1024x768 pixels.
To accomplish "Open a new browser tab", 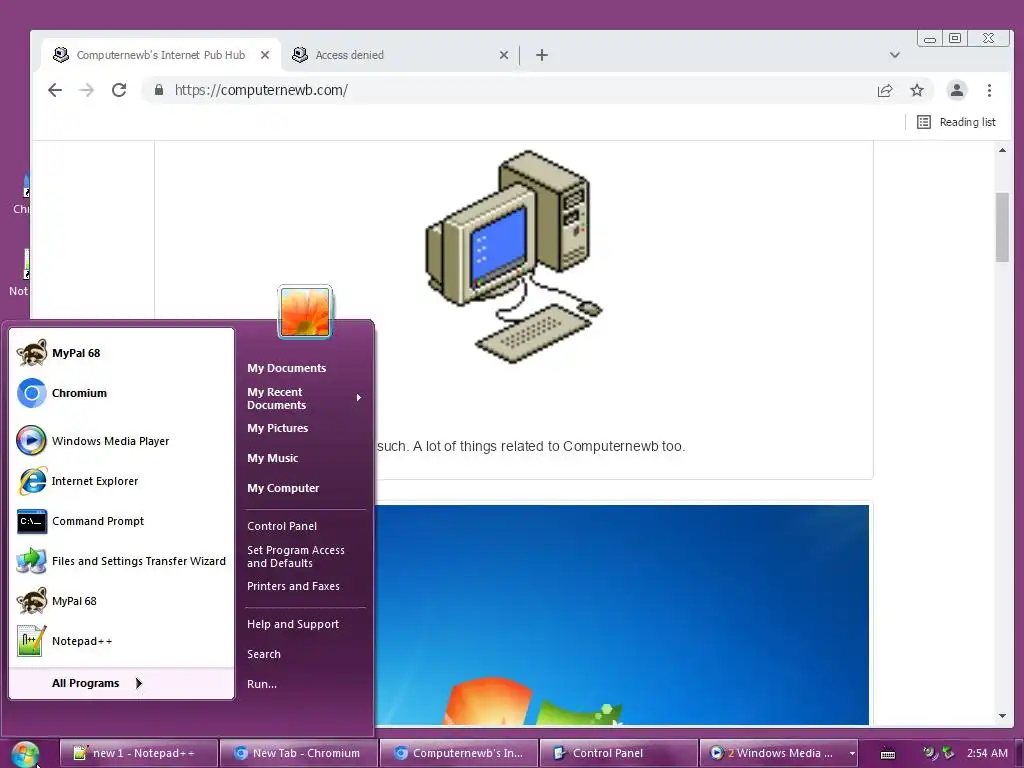I will coord(541,55).
